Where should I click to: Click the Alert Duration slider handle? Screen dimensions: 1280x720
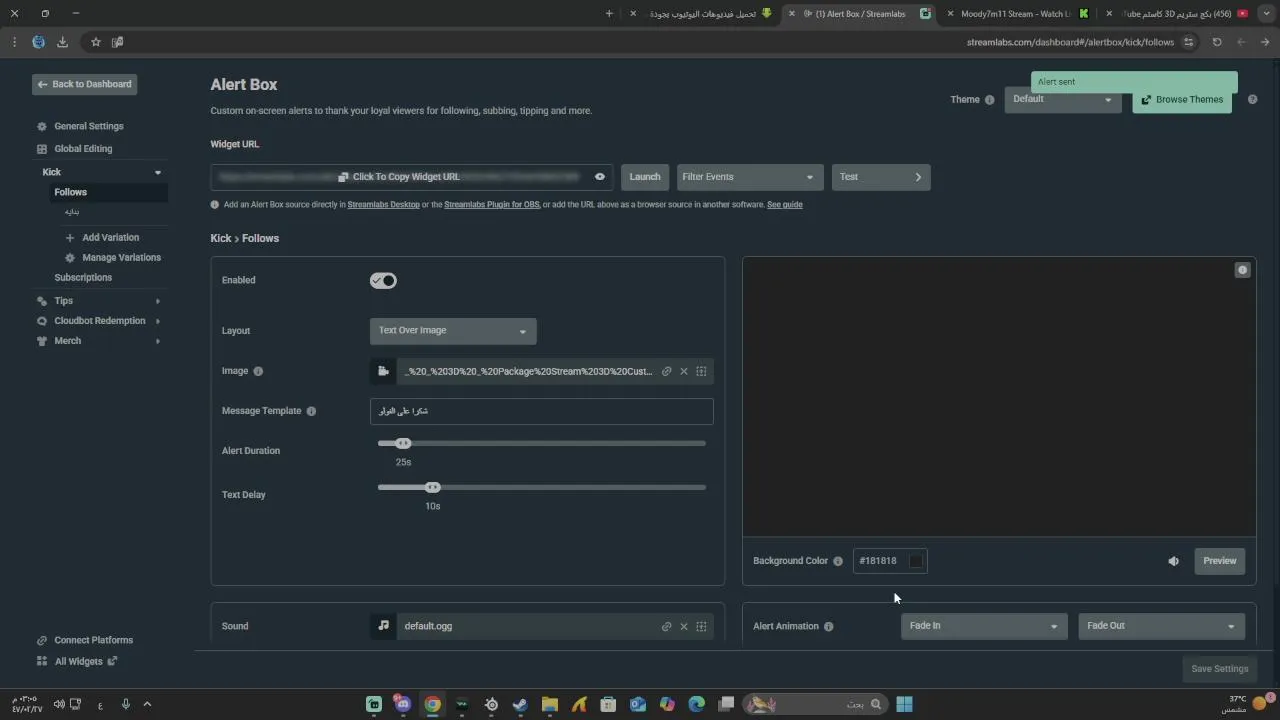point(403,443)
